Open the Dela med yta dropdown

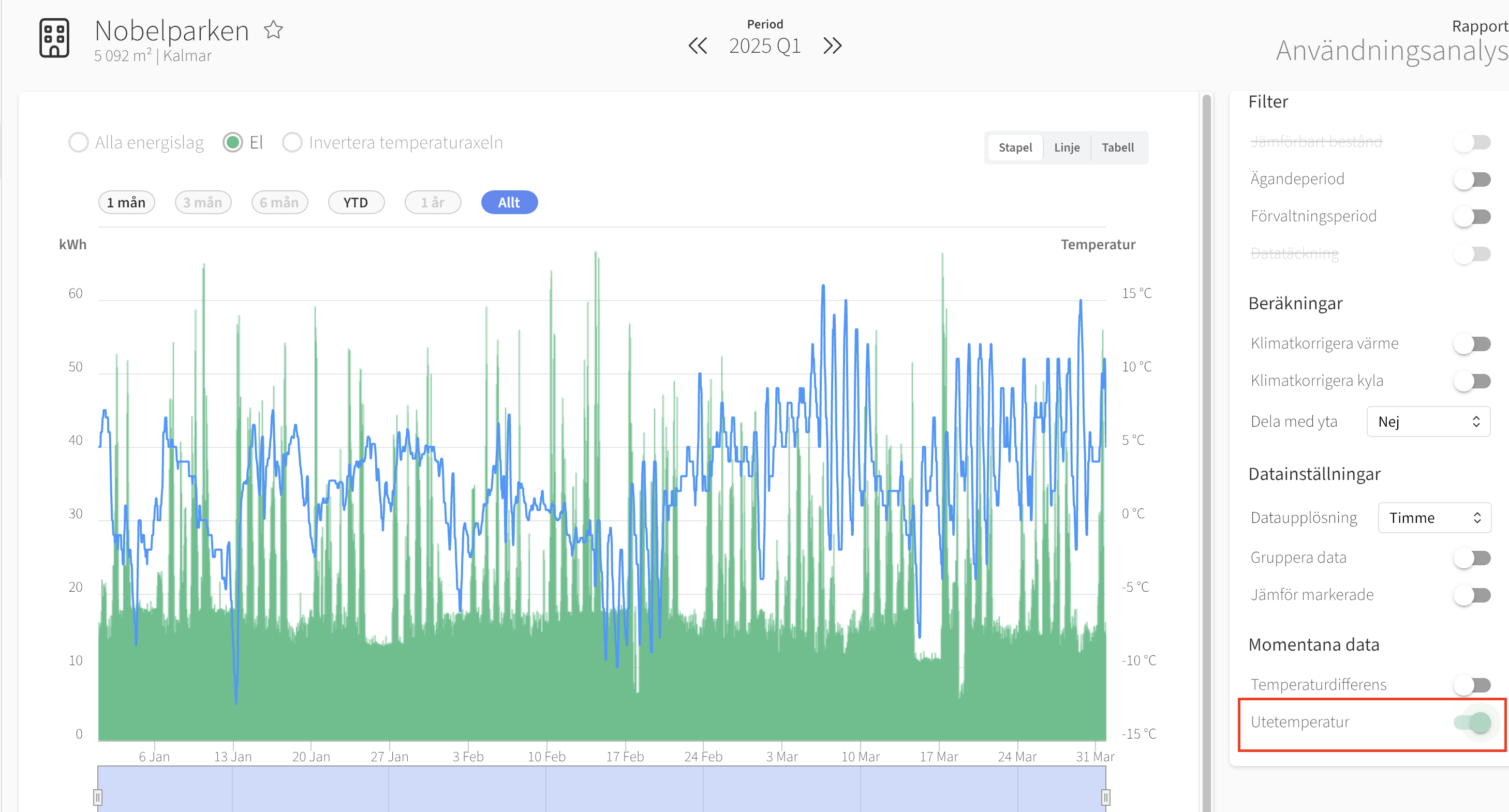[1428, 422]
